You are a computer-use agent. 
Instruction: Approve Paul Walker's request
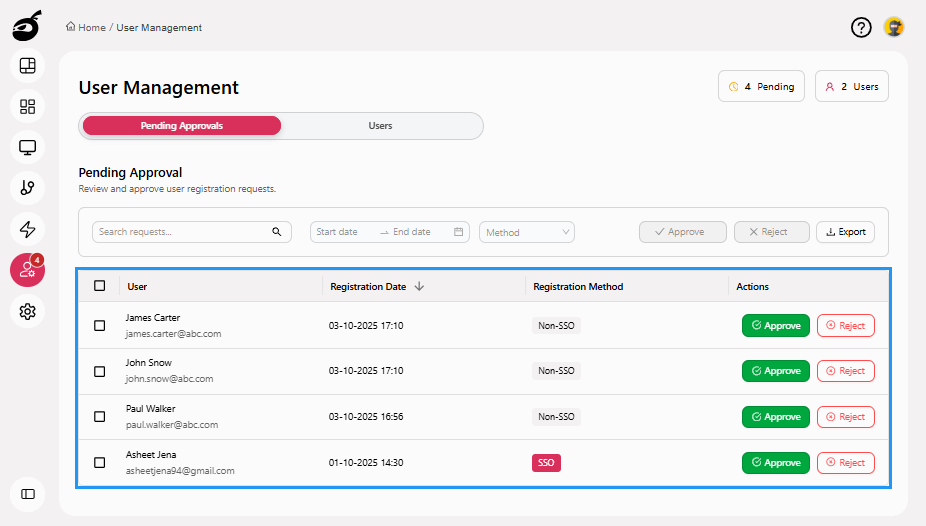775,417
